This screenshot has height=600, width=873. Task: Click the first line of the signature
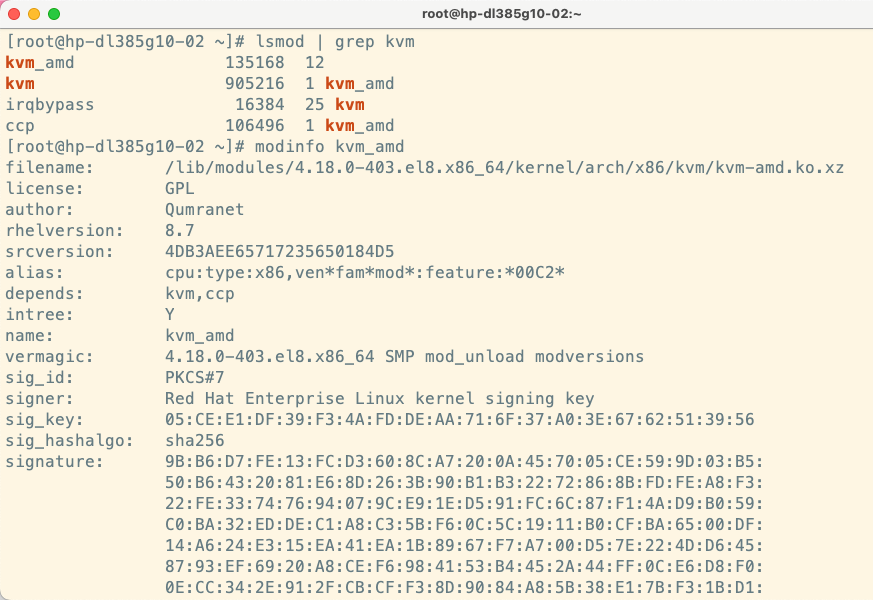click(x=464, y=462)
